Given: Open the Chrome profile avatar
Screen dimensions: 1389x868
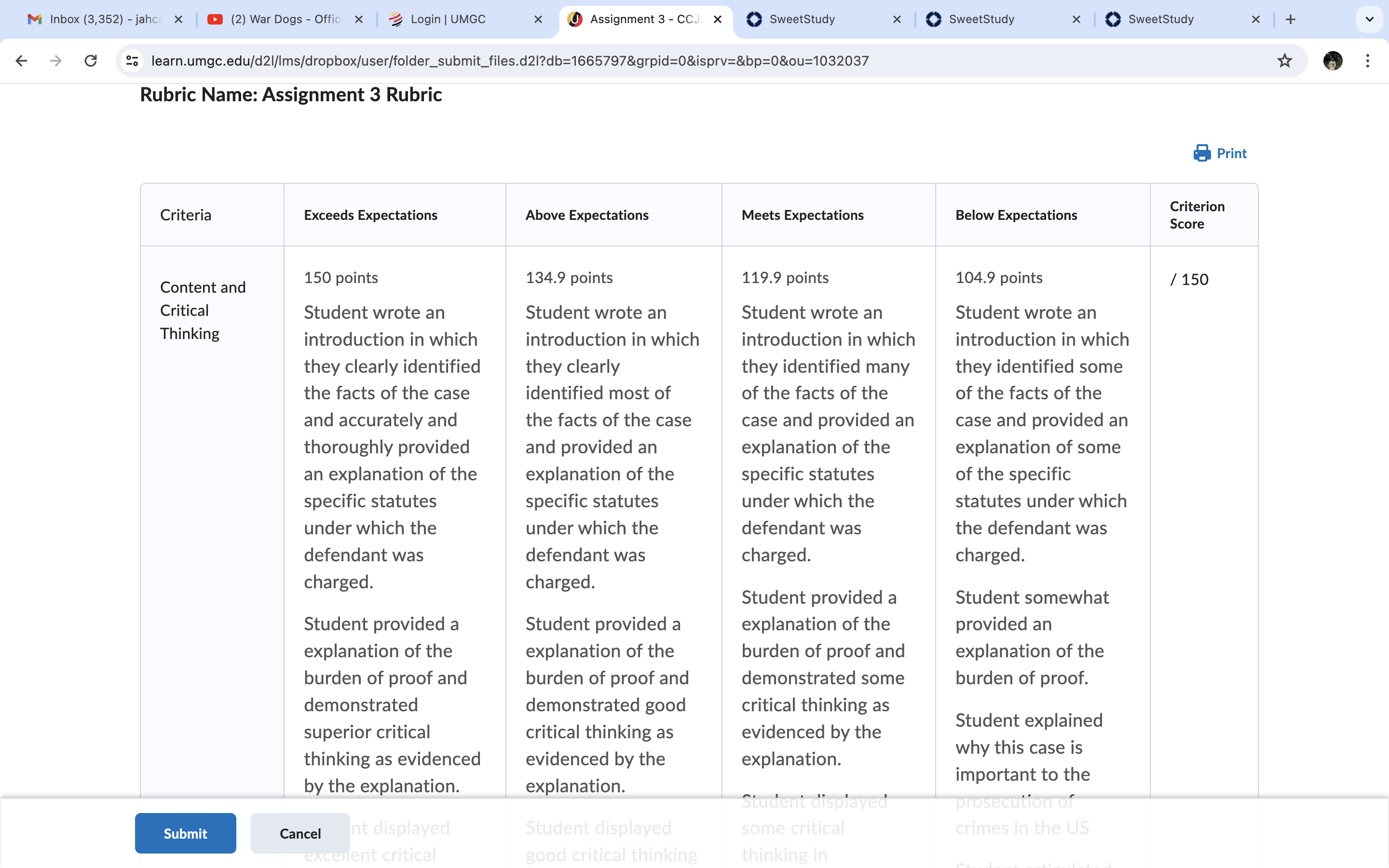Looking at the screenshot, I should point(1332,61).
